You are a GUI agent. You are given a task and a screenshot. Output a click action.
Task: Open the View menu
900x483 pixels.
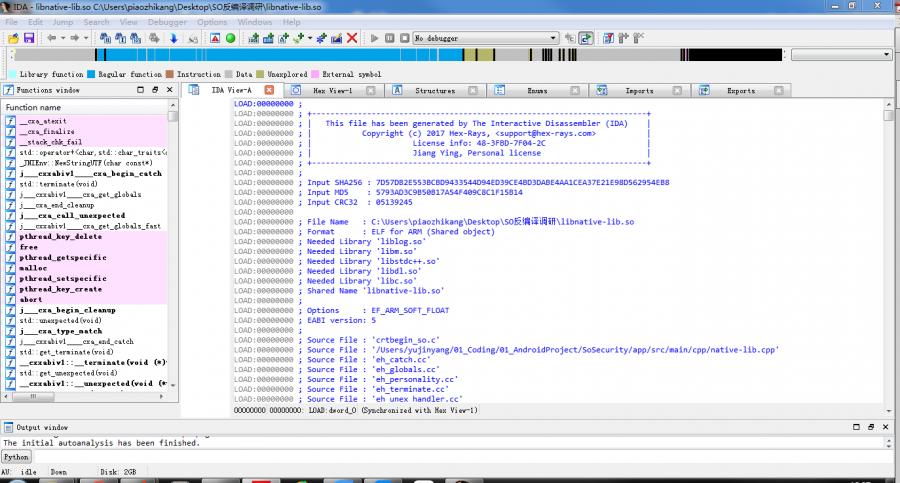(128, 22)
